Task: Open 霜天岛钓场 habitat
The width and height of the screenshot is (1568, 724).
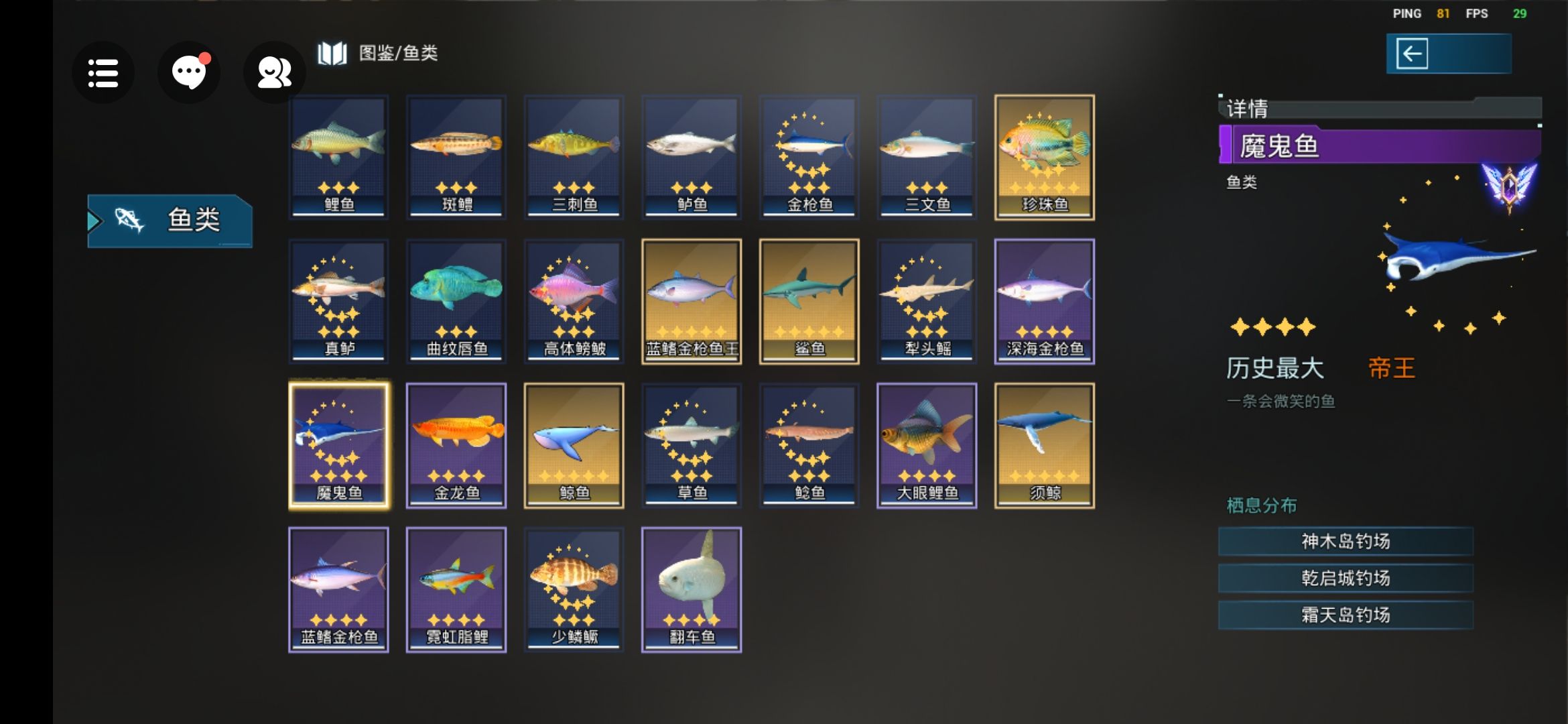Action: pyautogui.click(x=1346, y=615)
